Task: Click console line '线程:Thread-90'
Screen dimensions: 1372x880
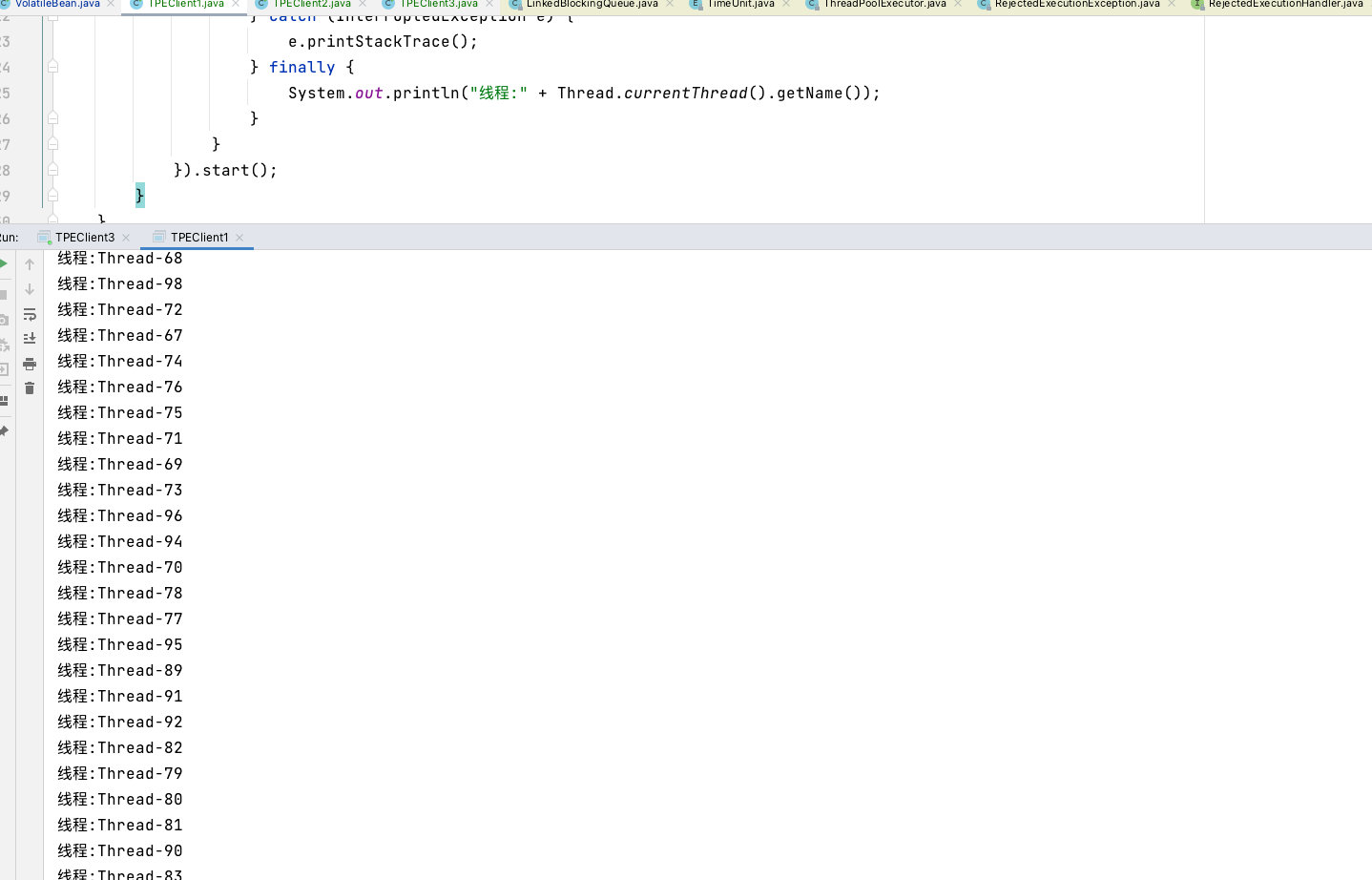Action: point(119,850)
